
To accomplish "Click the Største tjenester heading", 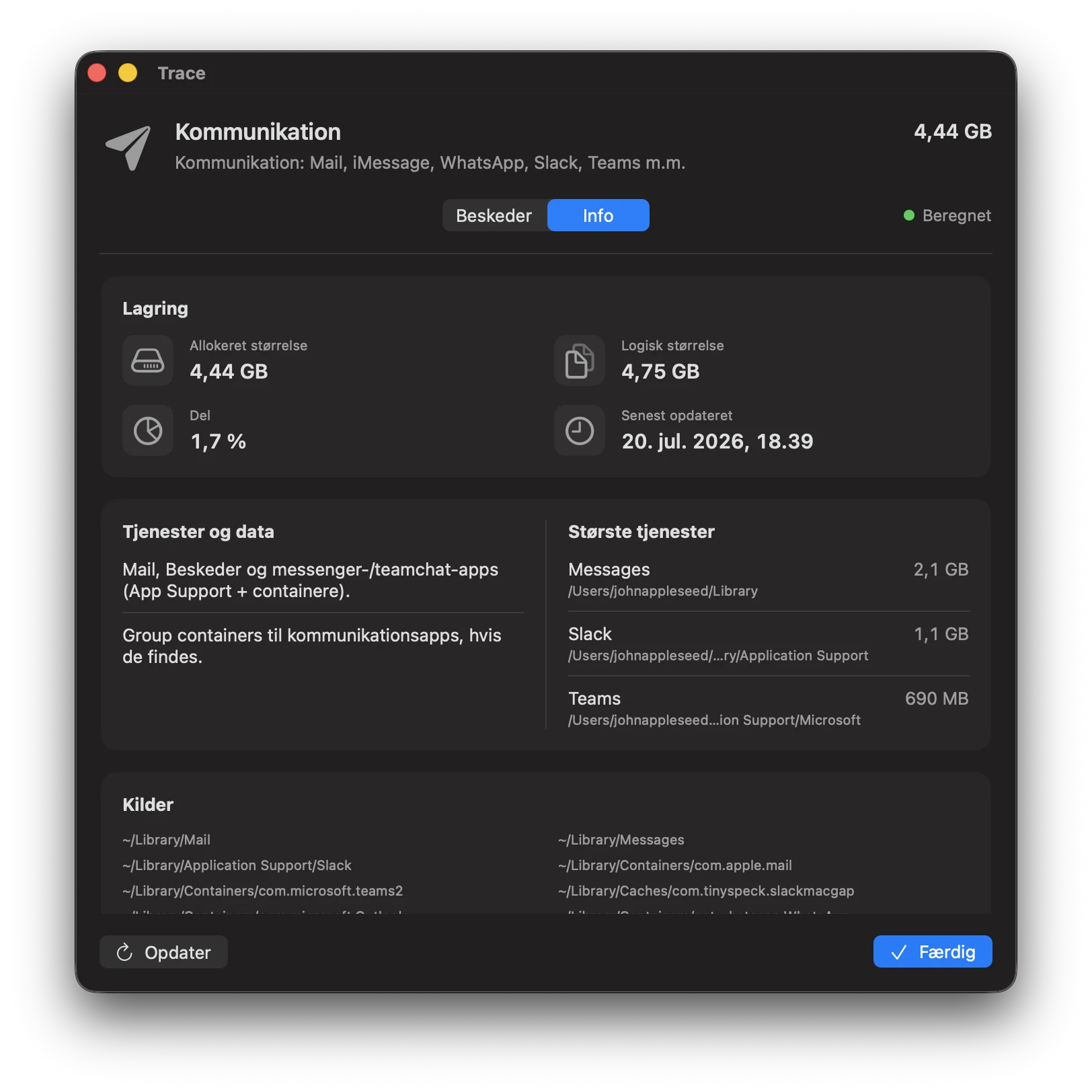I will tap(641, 532).
